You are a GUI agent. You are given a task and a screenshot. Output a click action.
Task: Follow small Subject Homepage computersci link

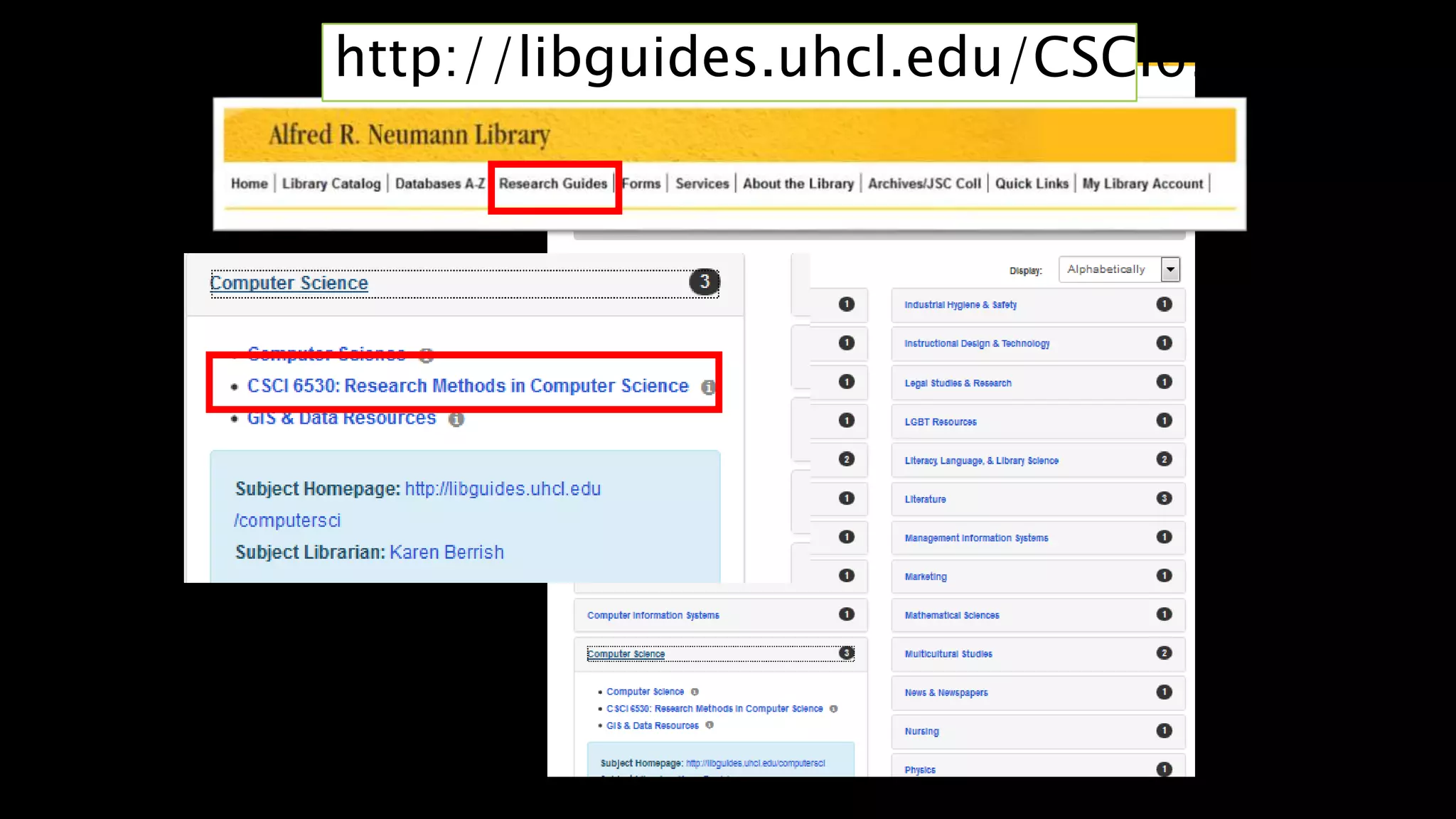pos(755,764)
